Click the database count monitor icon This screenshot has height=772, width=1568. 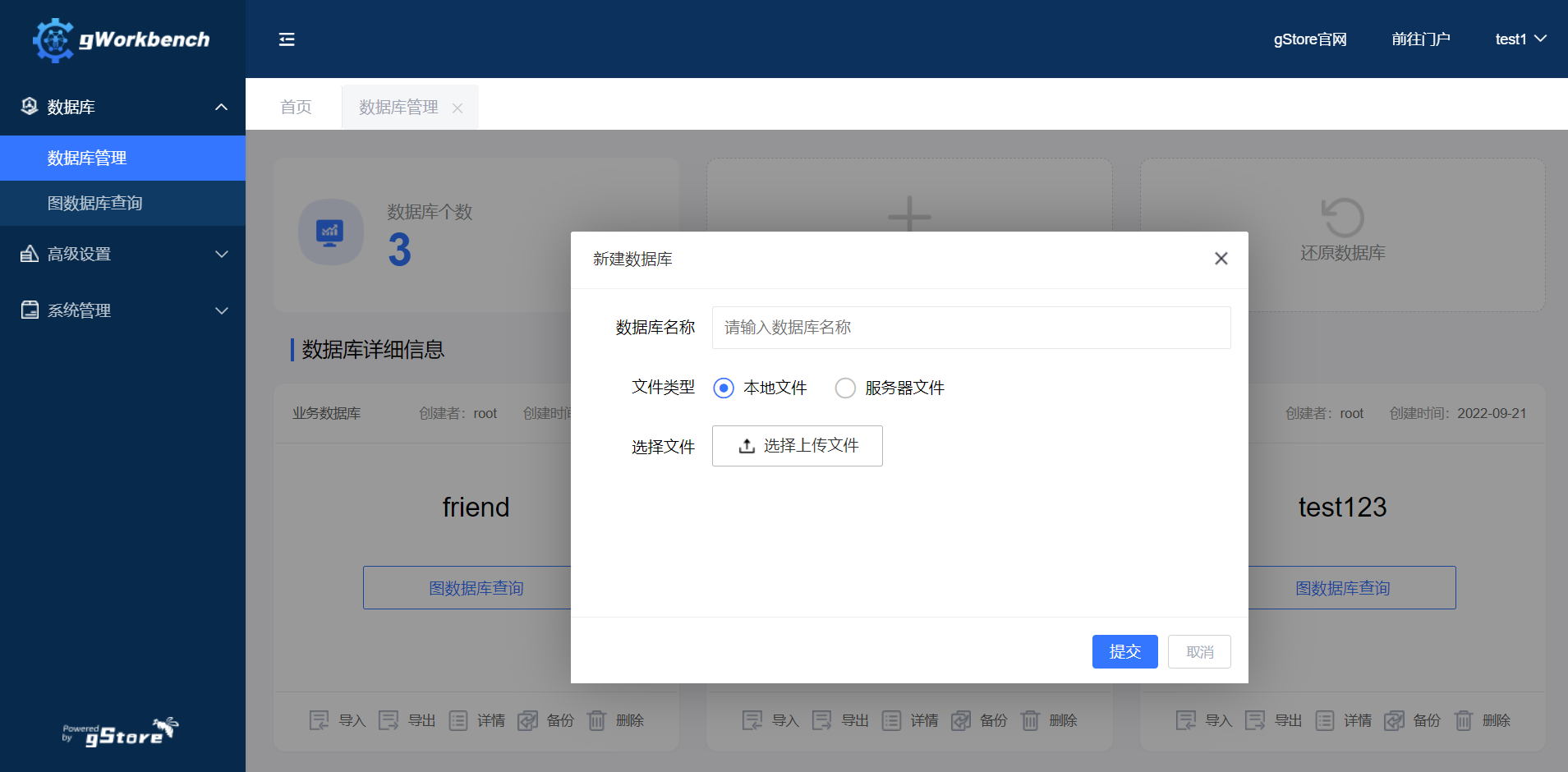point(330,232)
